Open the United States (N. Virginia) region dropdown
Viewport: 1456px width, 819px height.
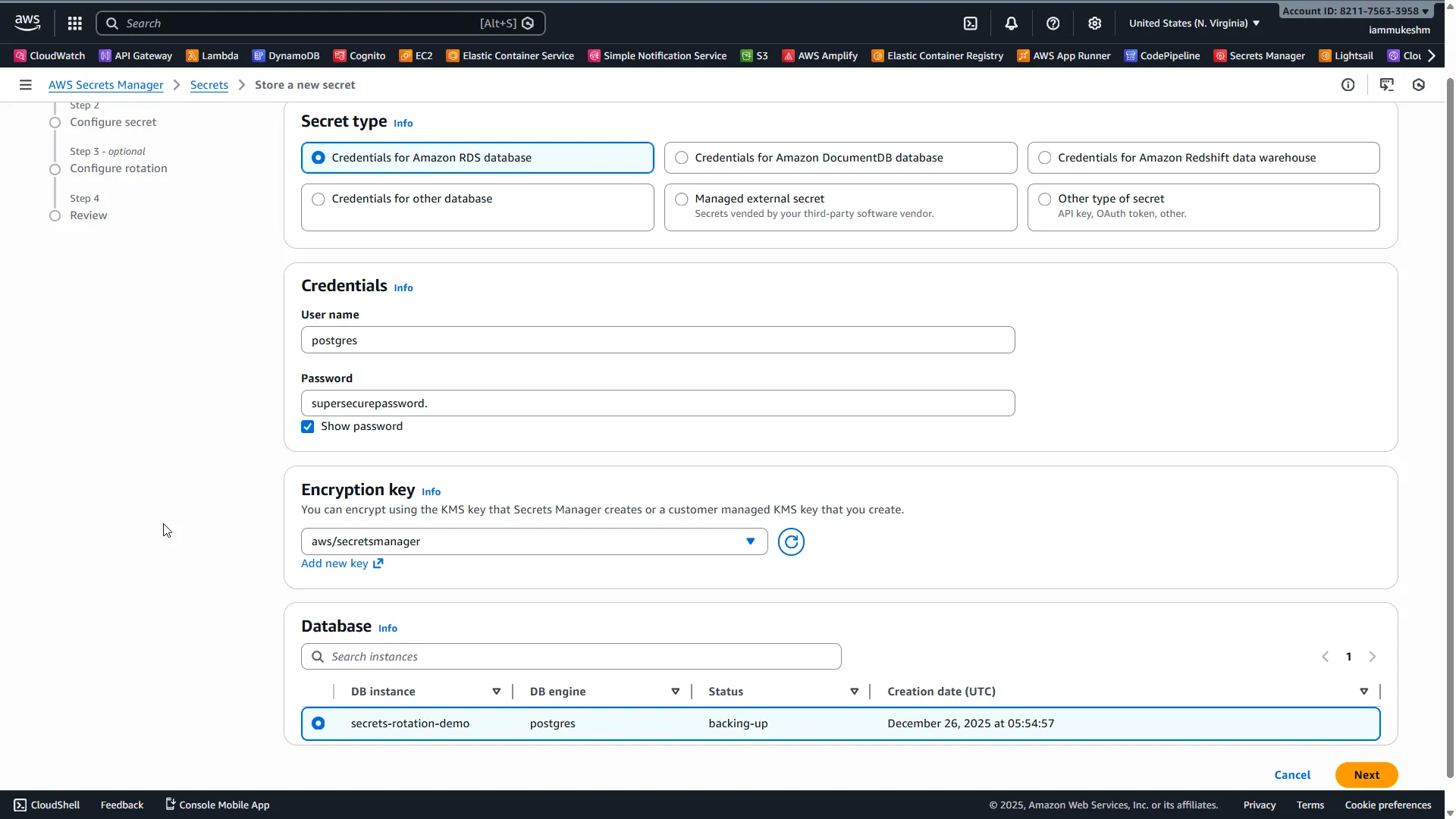coord(1192,23)
